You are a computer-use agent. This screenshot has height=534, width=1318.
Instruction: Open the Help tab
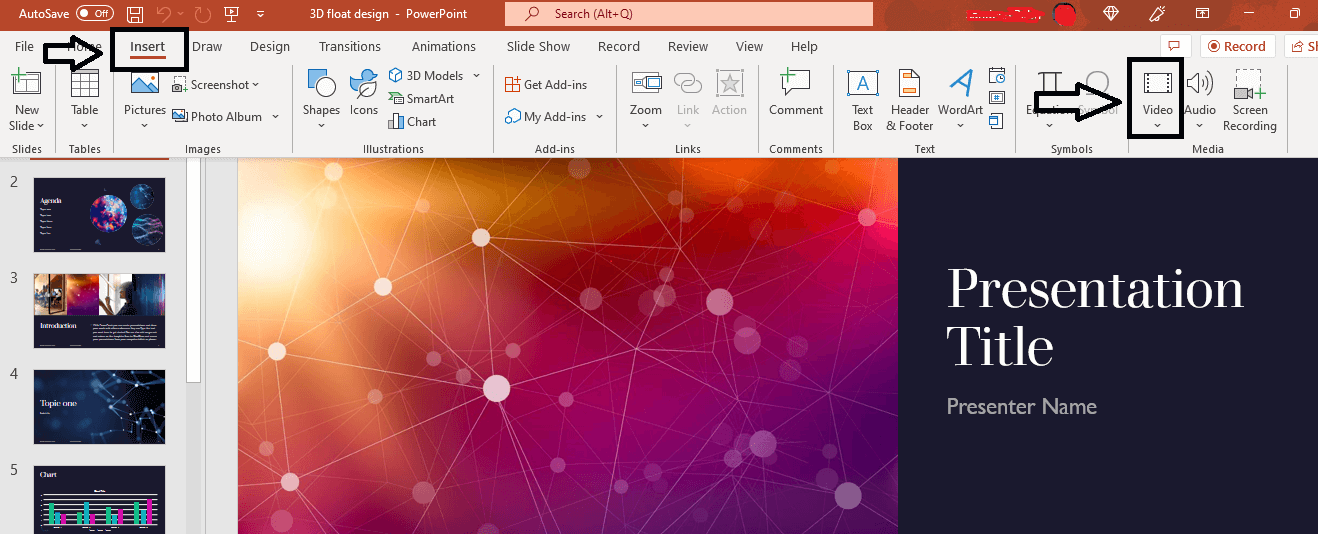(x=804, y=47)
